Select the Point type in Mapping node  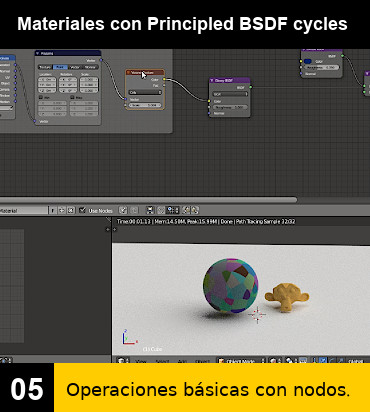pyautogui.click(x=60, y=67)
